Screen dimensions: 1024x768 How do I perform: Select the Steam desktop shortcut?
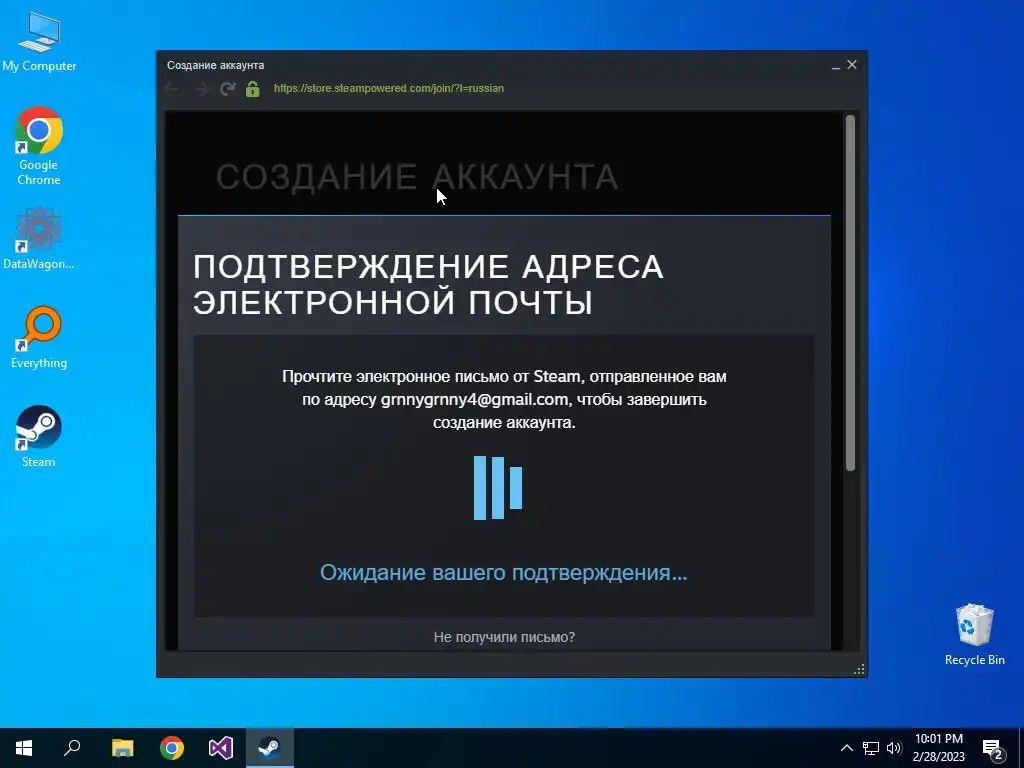point(39,436)
